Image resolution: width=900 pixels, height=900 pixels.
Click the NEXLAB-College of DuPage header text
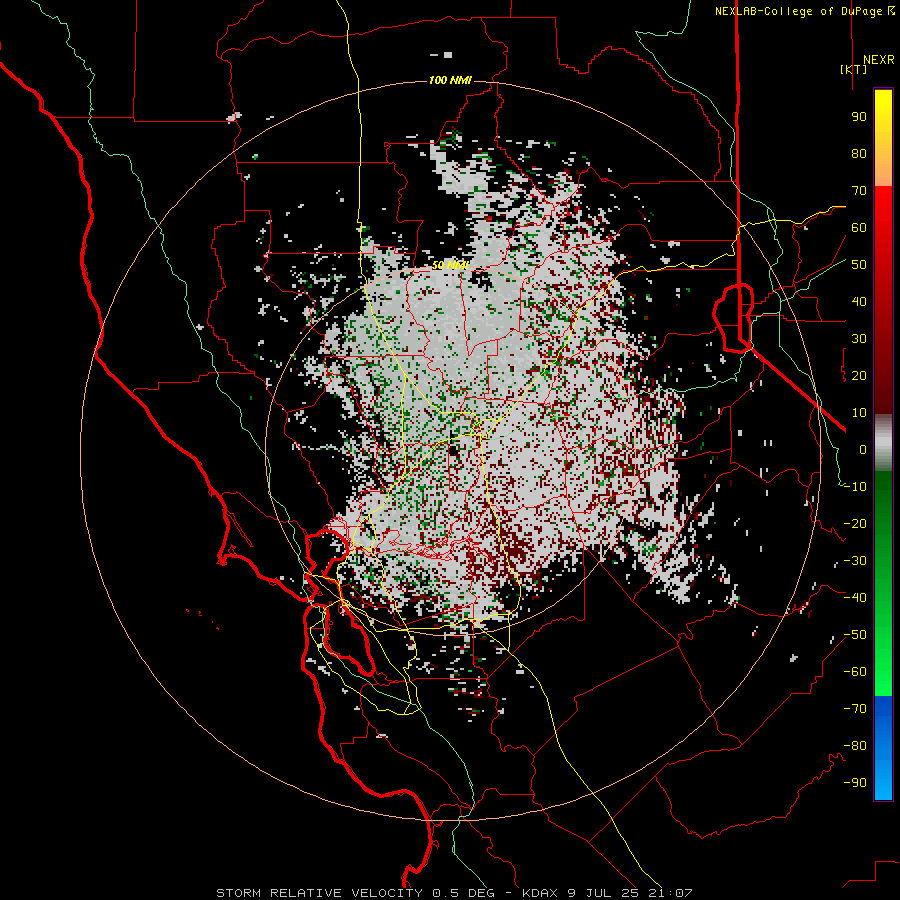coord(803,11)
